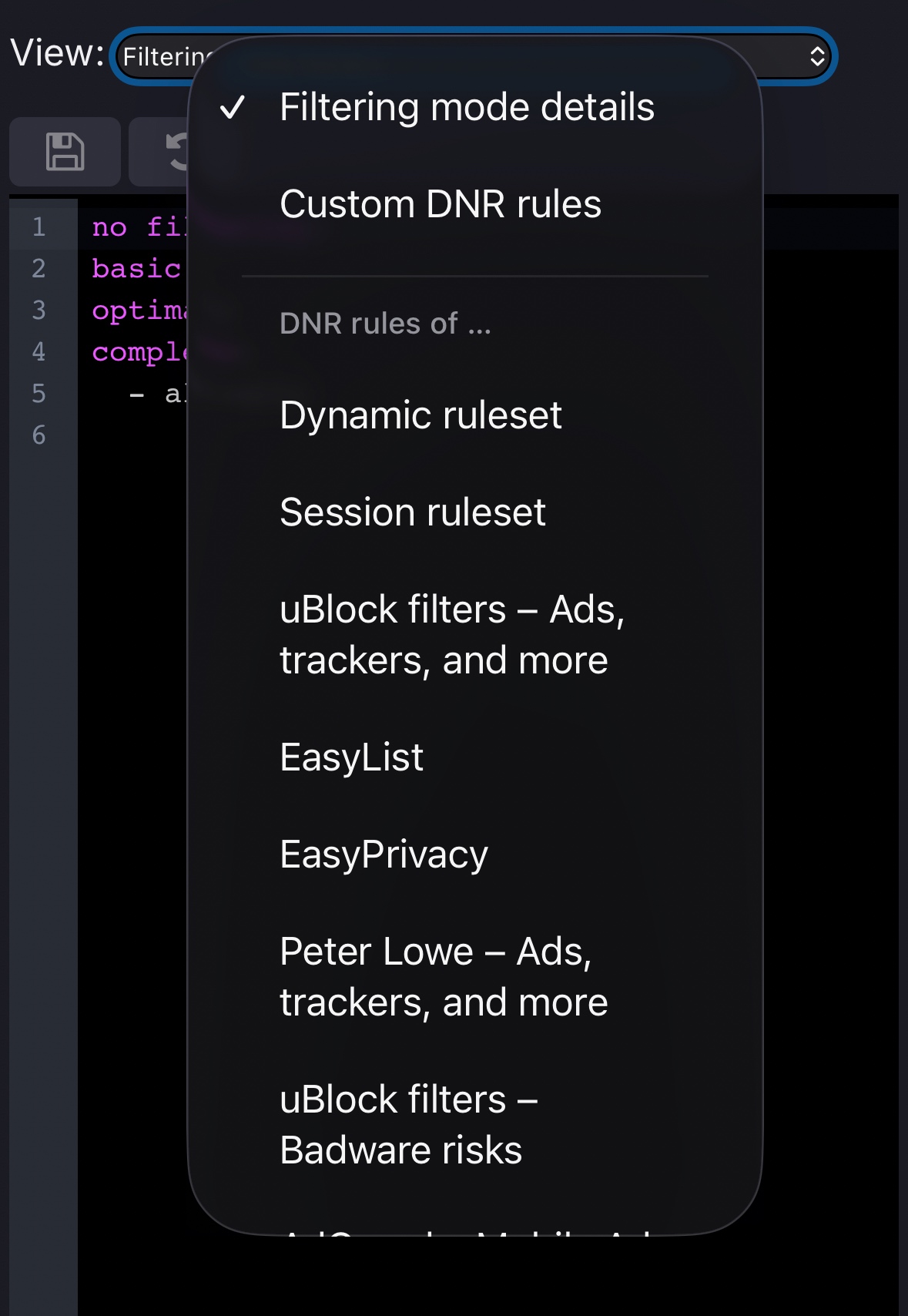Pick Session ruleset in dropdown
Image resolution: width=908 pixels, height=1316 pixels.
413,512
